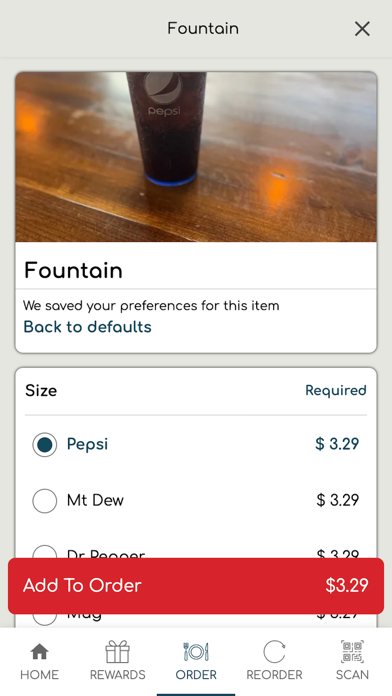392x696 pixels.
Task: Tap the Mt Dew $ 3.29 price
Action: pyautogui.click(x=337, y=500)
